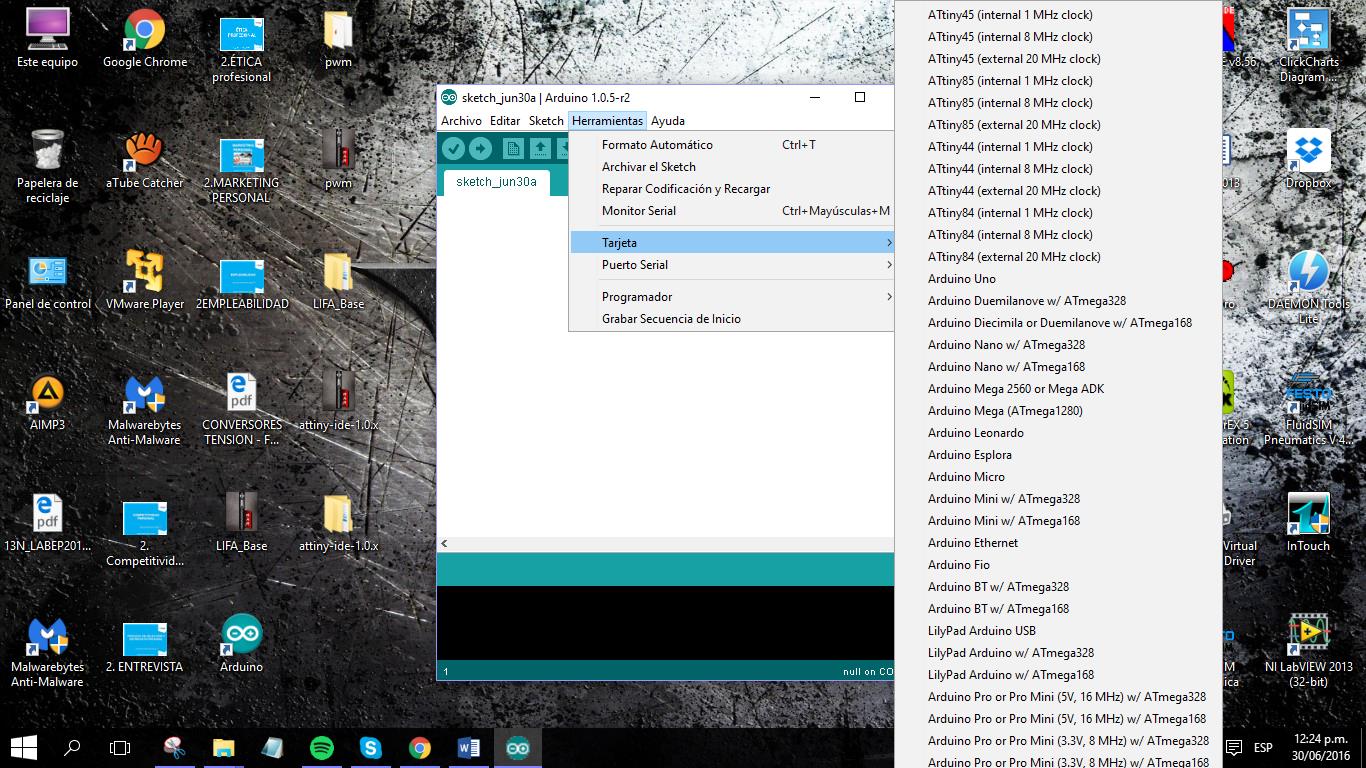Image resolution: width=1366 pixels, height=768 pixels.
Task: Choose Grabar Secuencia de Inicio
Action: pos(731,319)
